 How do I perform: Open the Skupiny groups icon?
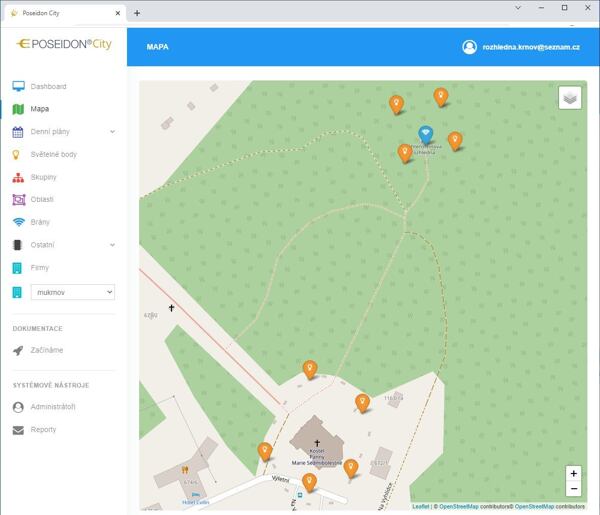(18, 177)
